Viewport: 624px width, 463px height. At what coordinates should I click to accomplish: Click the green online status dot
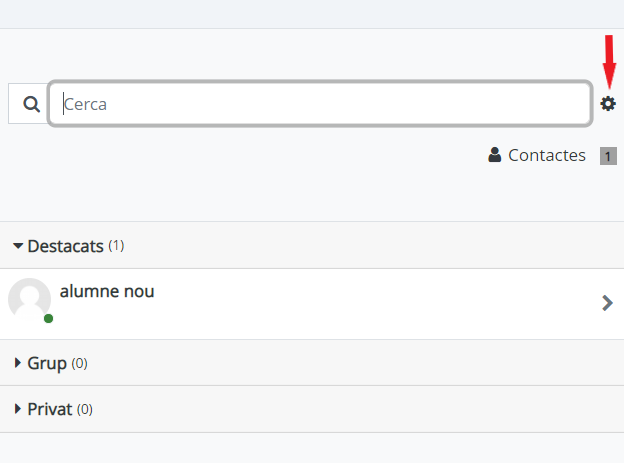(49, 318)
